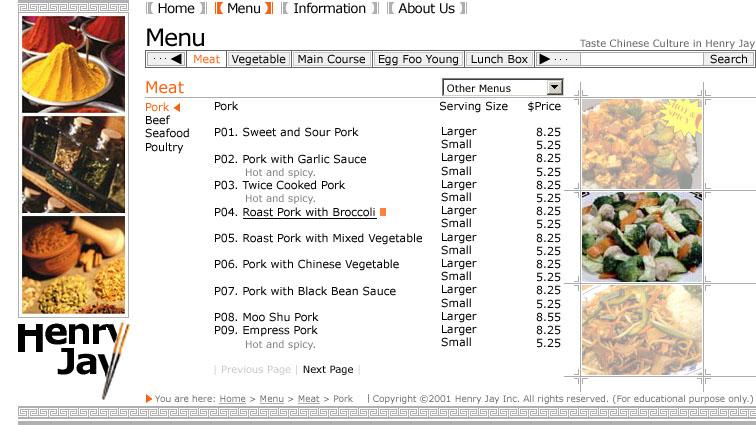The height and width of the screenshot is (425, 756).
Task: Click the orange arrow before You are here
Action: tap(148, 398)
